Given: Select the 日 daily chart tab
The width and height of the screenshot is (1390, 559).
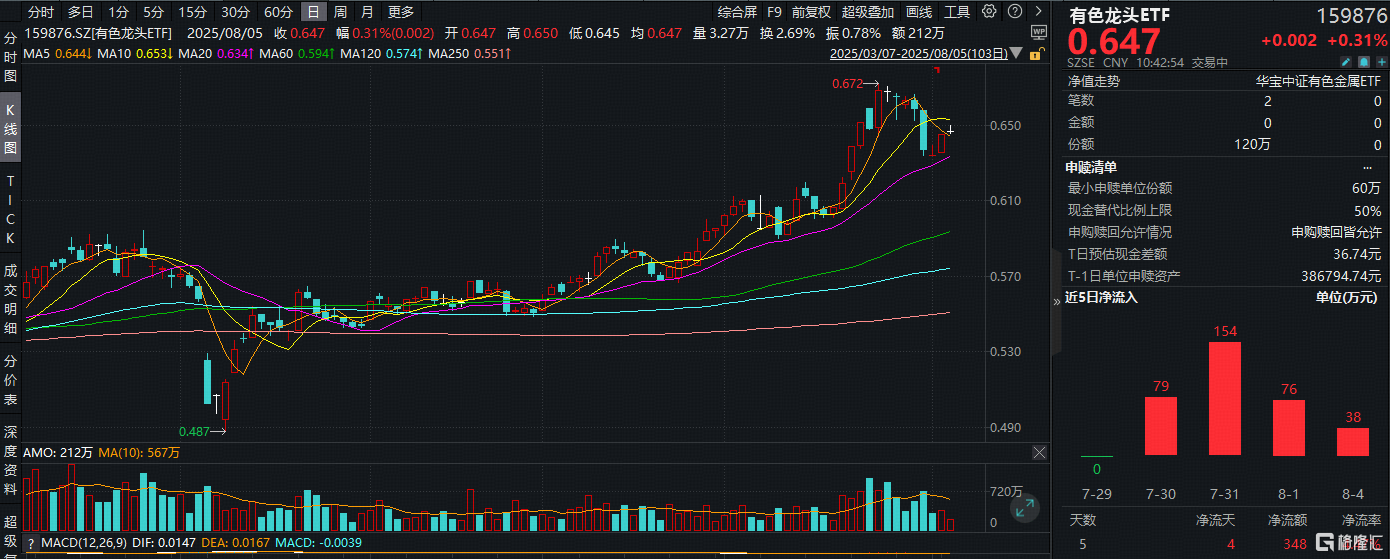Looking at the screenshot, I should pyautogui.click(x=314, y=12).
